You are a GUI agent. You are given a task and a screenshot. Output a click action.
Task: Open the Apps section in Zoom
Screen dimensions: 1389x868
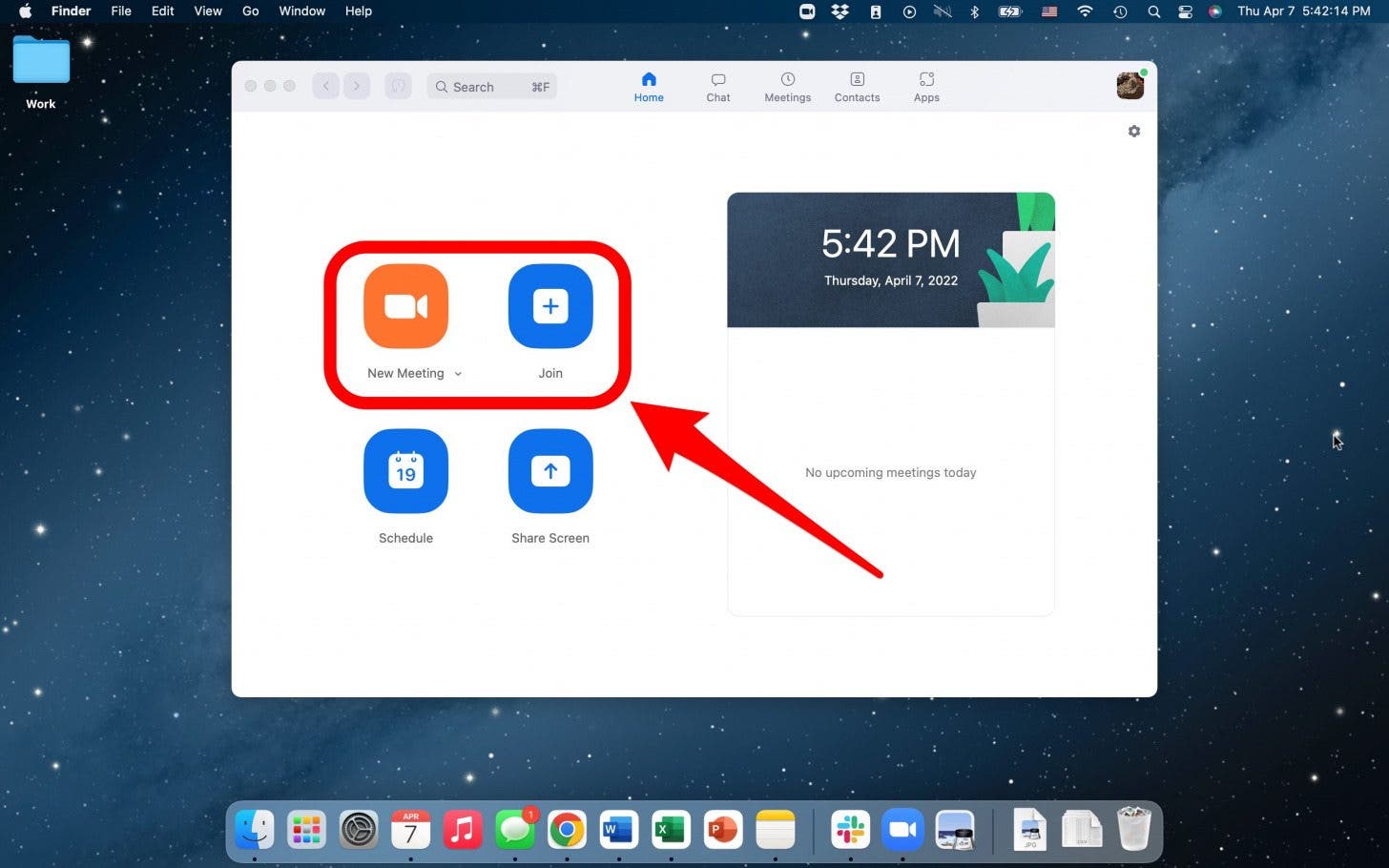(x=925, y=86)
